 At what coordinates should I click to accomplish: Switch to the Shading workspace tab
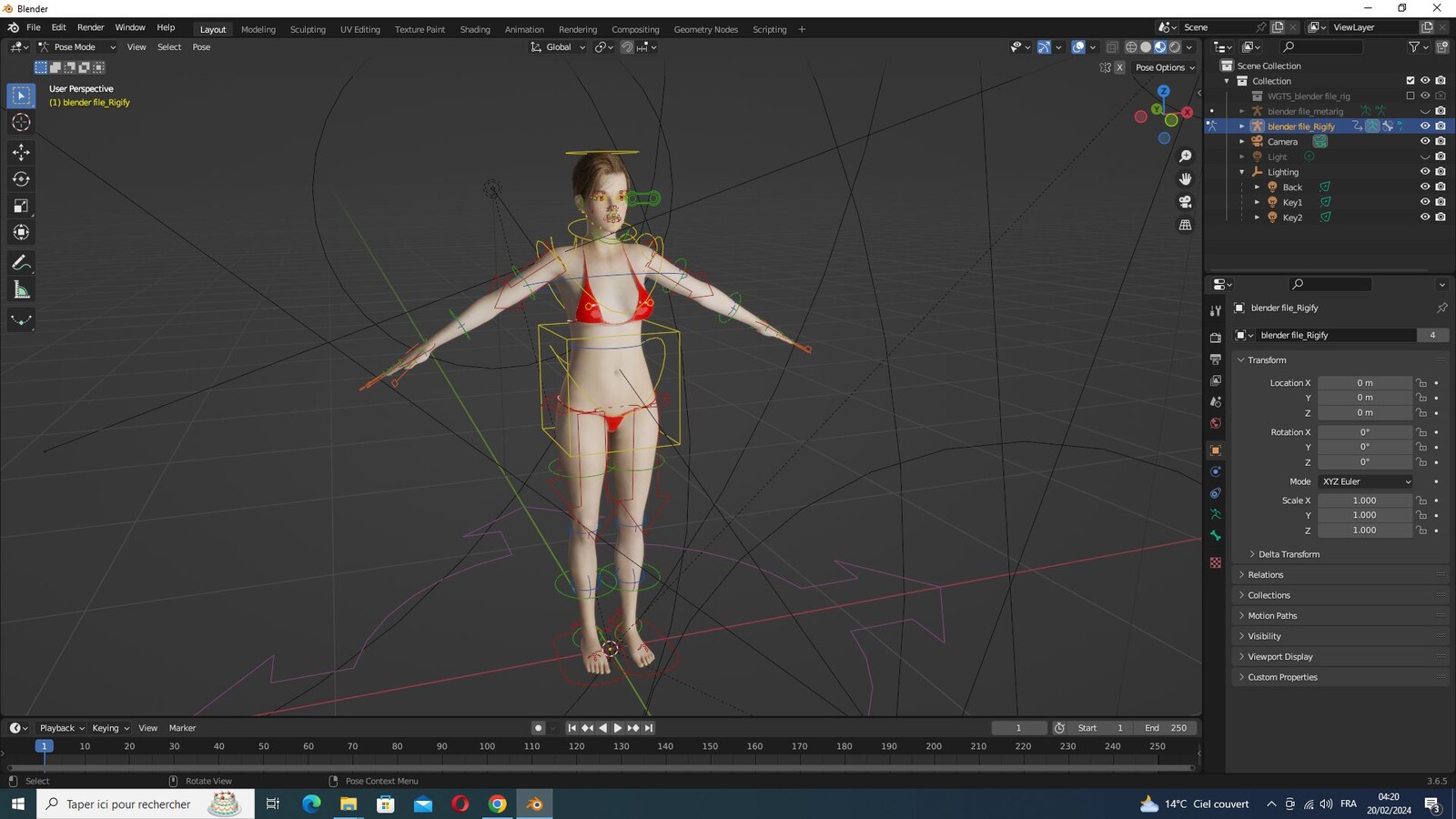[474, 29]
